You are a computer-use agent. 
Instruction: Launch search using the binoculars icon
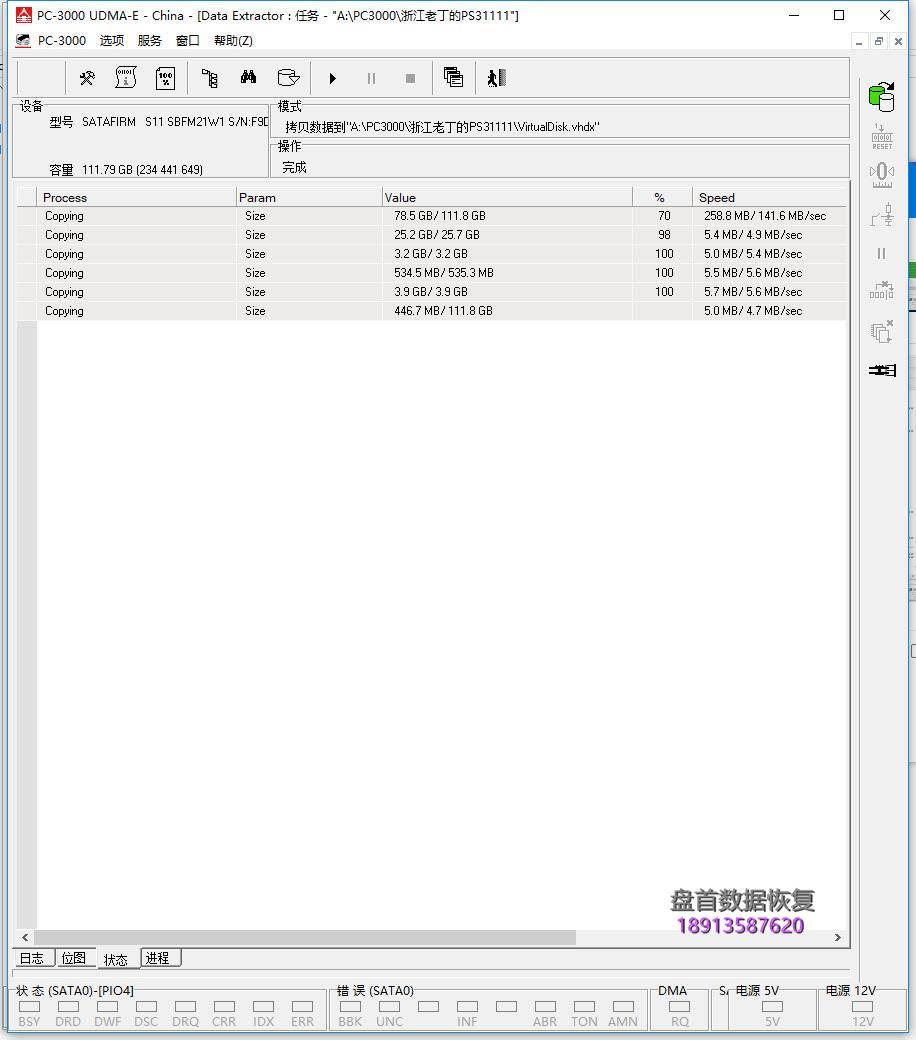(x=246, y=78)
